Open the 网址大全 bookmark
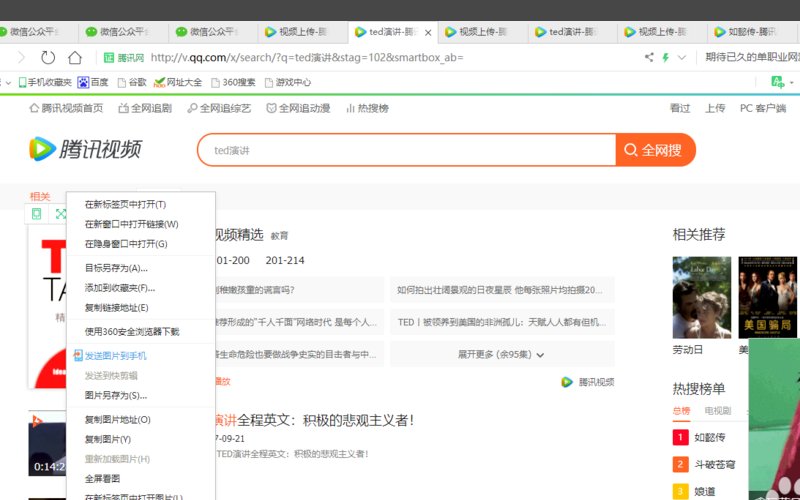 178,82
